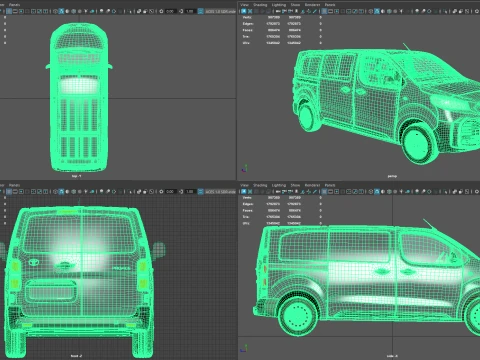Image resolution: width=480 pixels, height=360 pixels.
Task: Click Wireframe icon in perspective panel toolbar
Action: (x=370, y=11)
